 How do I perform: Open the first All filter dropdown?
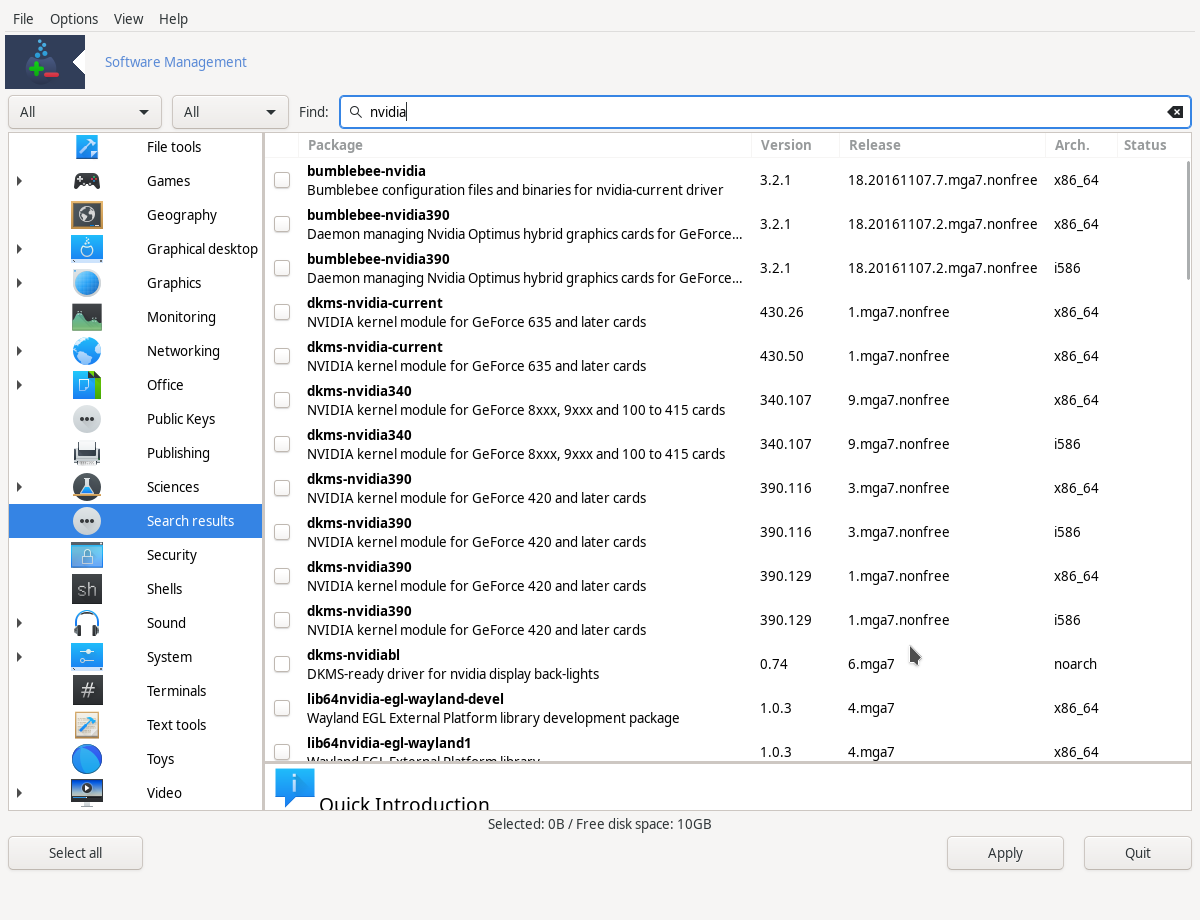pyautogui.click(x=85, y=112)
